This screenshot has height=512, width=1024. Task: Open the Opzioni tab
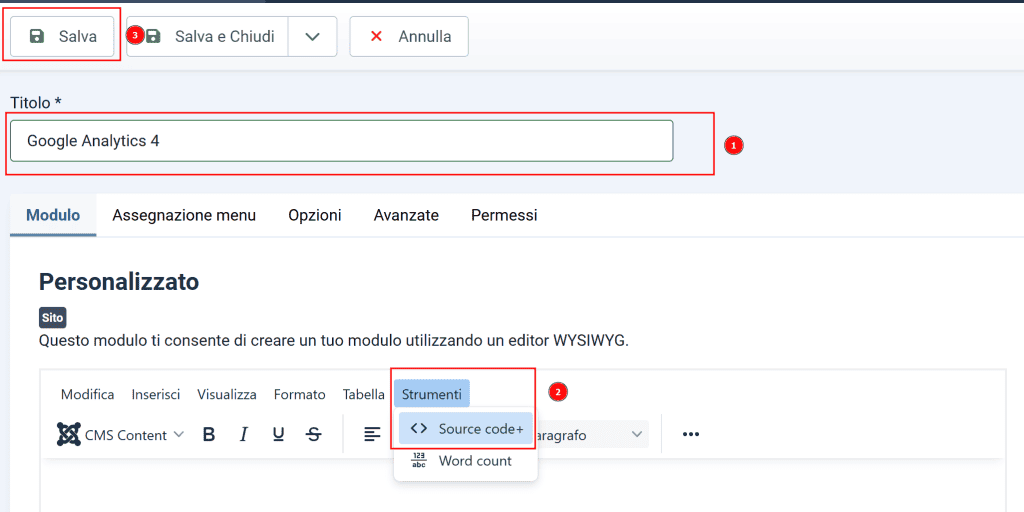pos(315,215)
